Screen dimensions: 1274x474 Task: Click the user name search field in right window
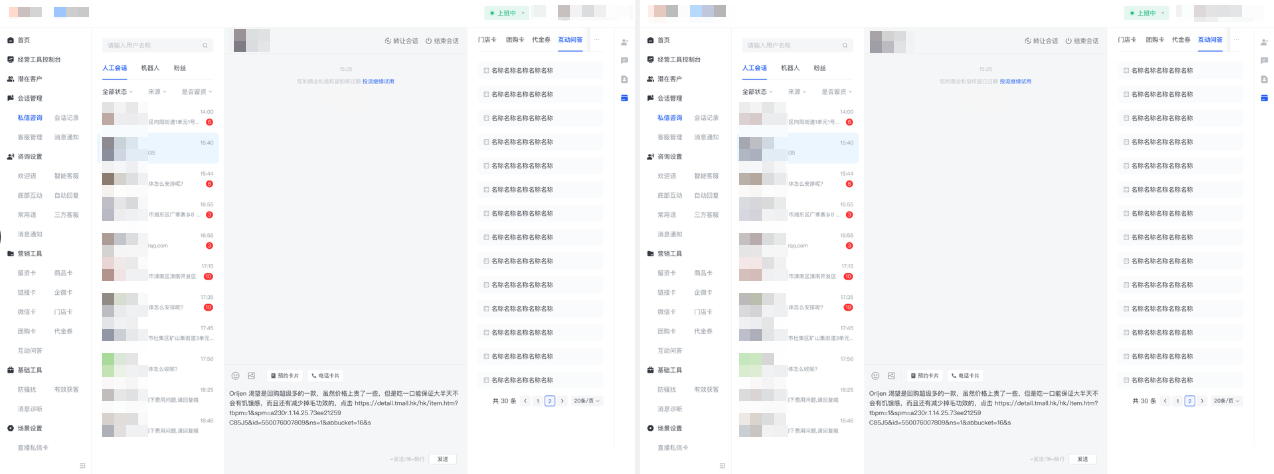(788, 45)
